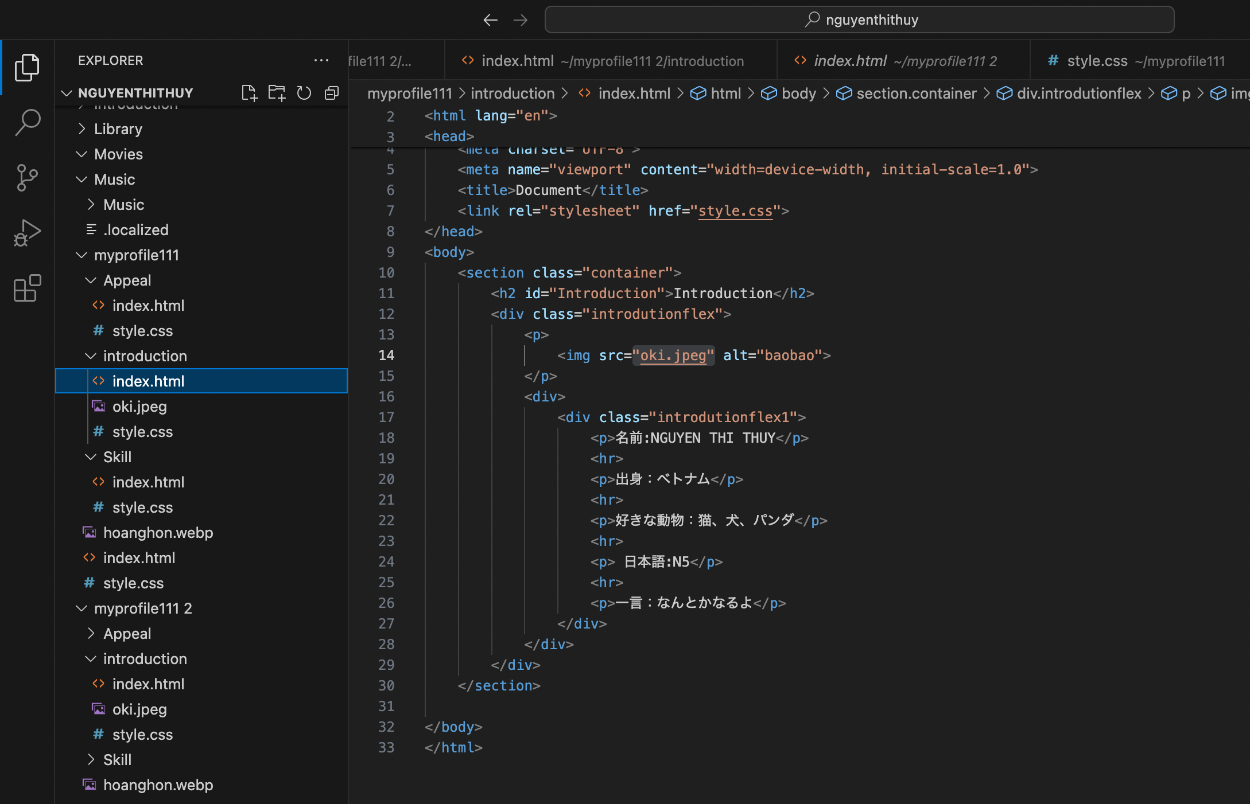1250x804 pixels.
Task: Collapse the myprofile111 folder
Action: (136, 255)
